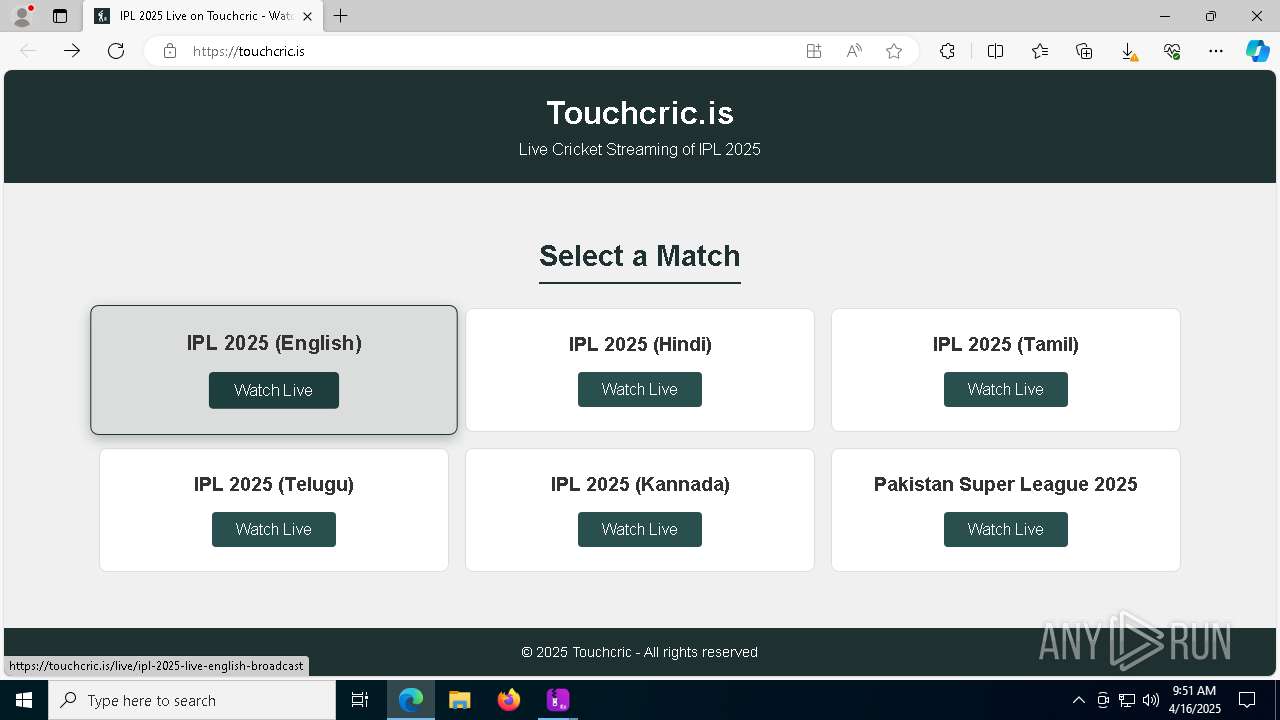Open the Windows Start menu
The height and width of the screenshot is (720, 1280).
pos(24,700)
